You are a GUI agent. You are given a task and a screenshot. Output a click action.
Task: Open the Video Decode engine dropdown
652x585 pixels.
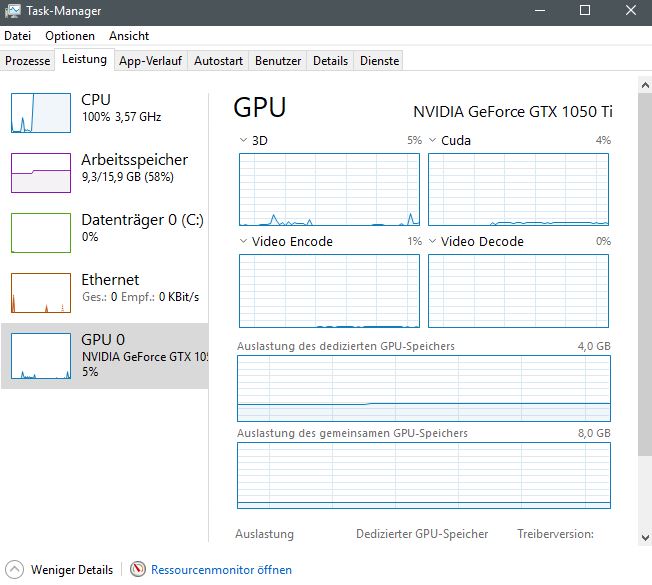pyautogui.click(x=433, y=242)
